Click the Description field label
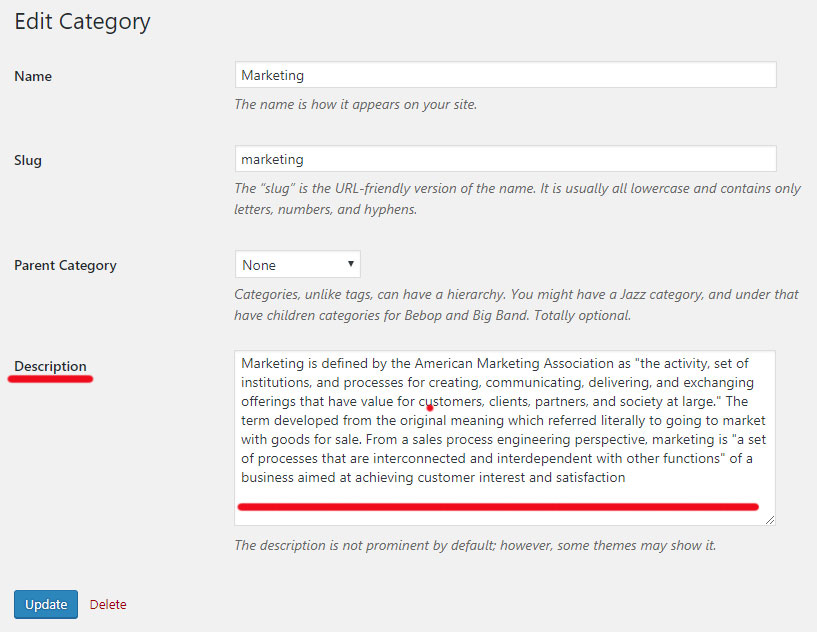Viewport: 817px width, 632px height. [x=50, y=366]
